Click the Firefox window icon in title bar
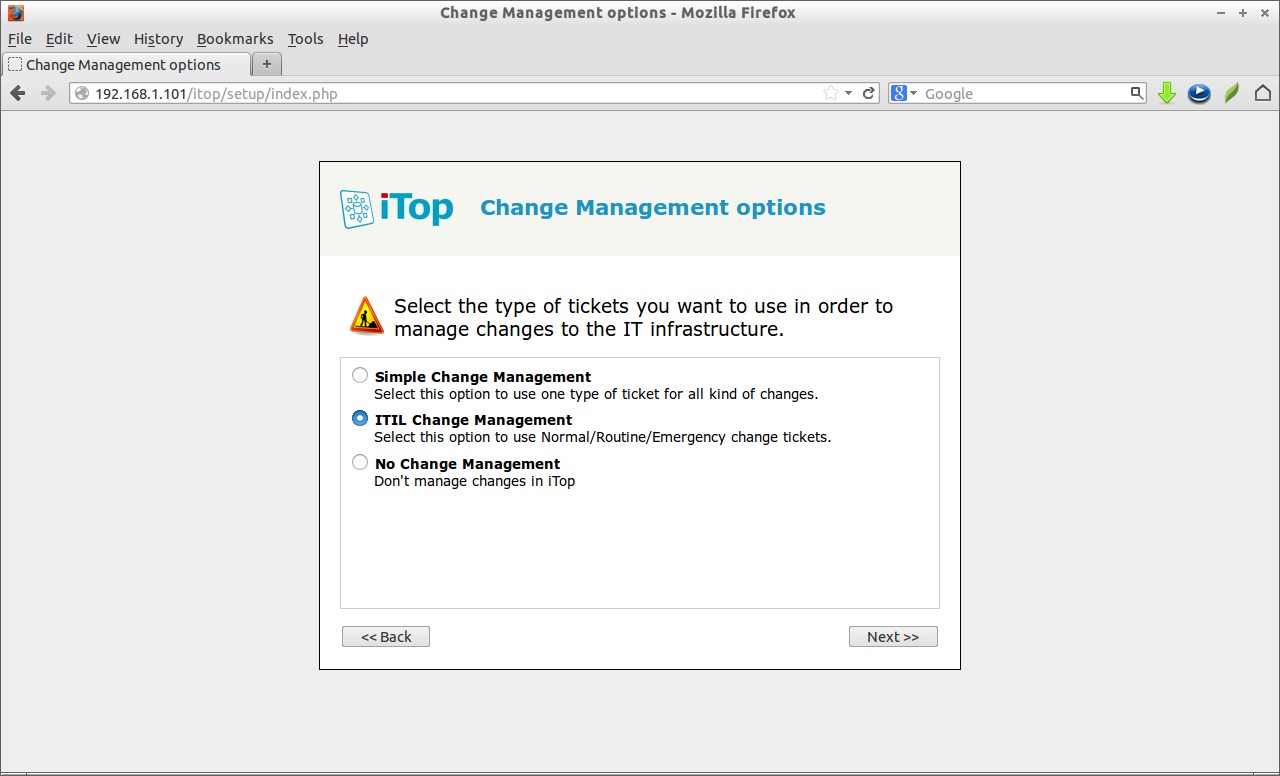The image size is (1280, 776). point(15,13)
